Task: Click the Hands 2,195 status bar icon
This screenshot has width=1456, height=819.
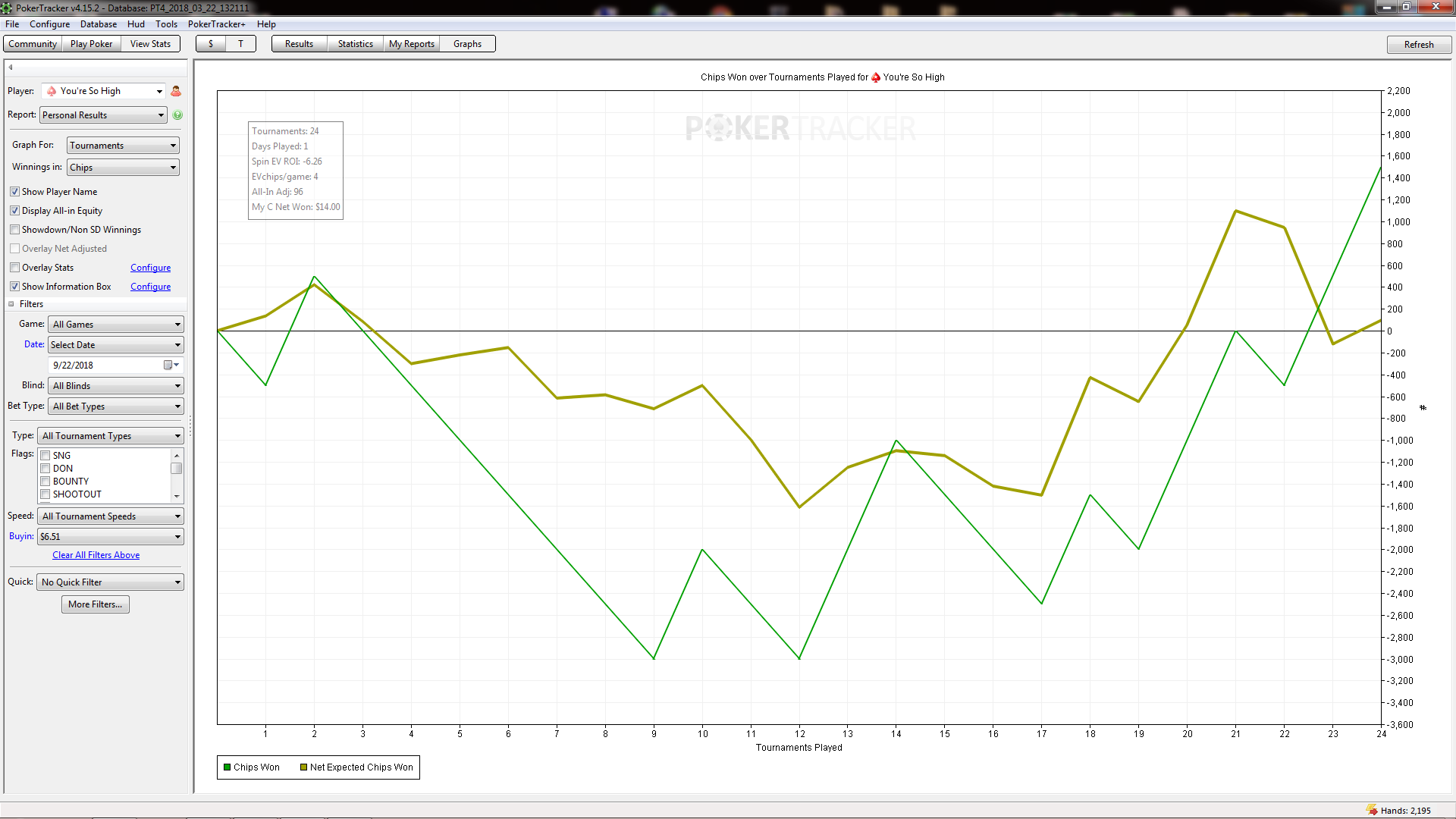Action: click(1372, 810)
